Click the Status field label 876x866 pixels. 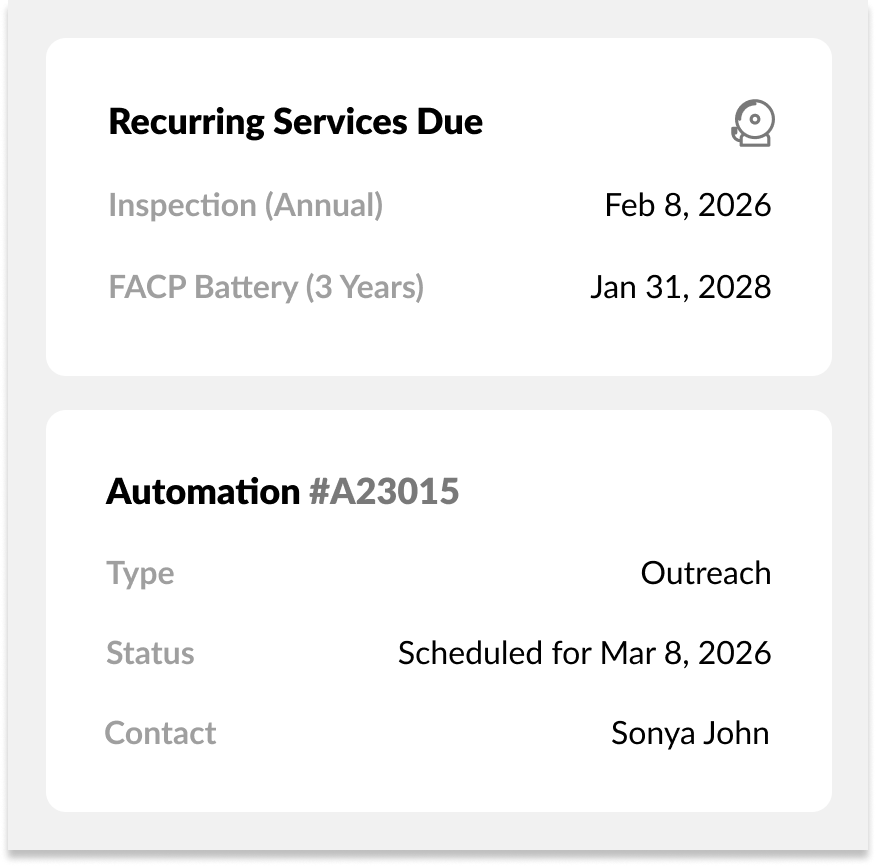[x=150, y=654]
